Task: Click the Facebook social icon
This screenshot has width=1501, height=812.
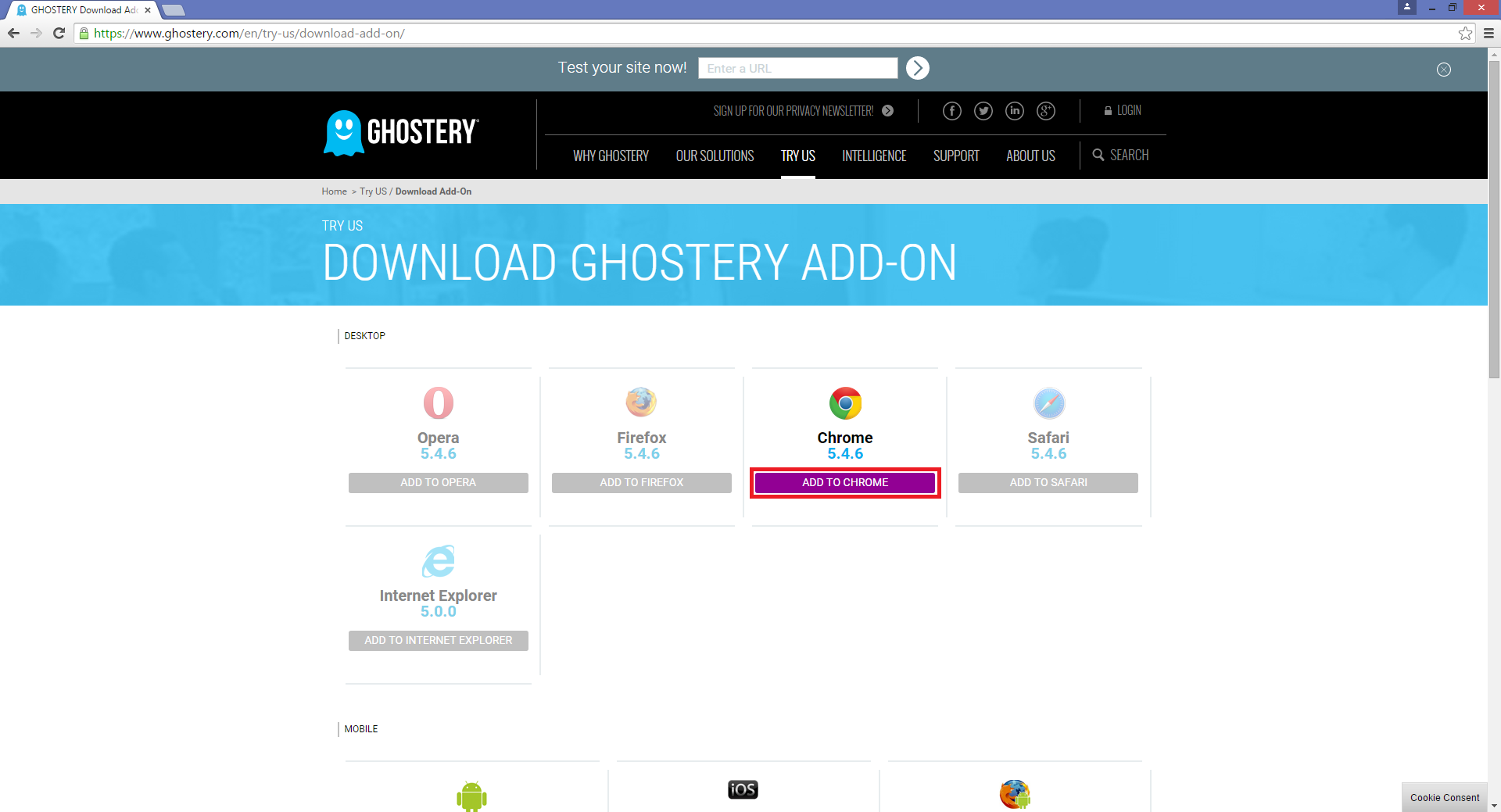Action: pos(951,111)
